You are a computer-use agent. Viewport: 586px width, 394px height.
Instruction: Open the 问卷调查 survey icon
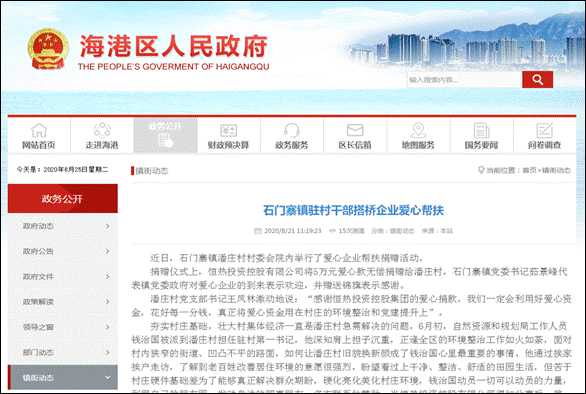point(545,130)
